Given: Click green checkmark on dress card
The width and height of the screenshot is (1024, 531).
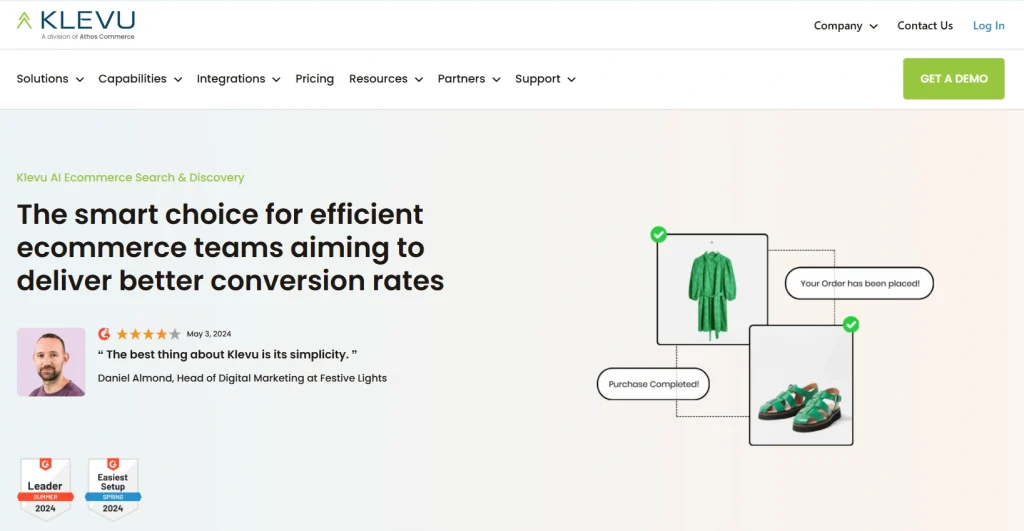Looking at the screenshot, I should [x=658, y=234].
